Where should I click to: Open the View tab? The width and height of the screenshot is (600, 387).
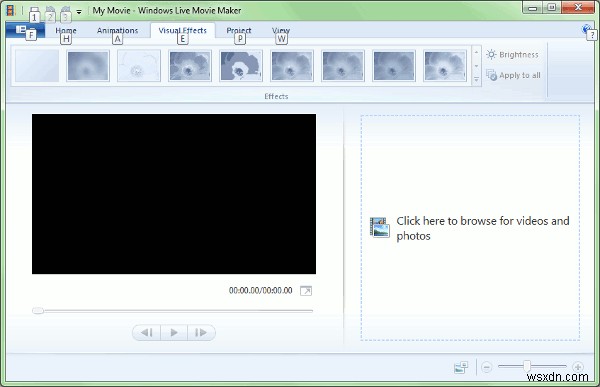281,30
